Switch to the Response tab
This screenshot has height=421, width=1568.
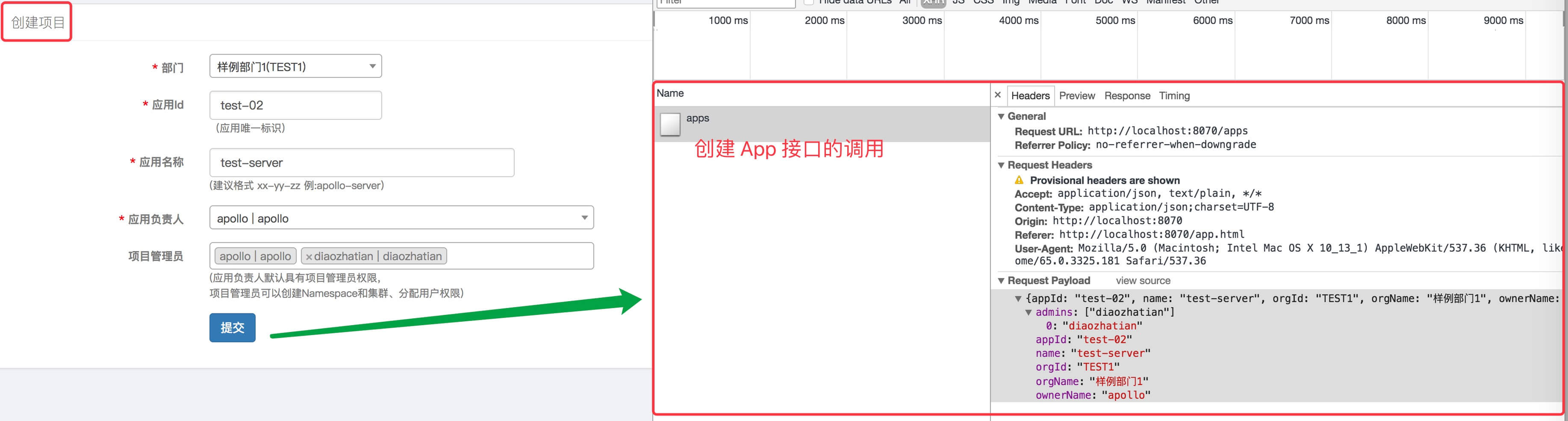pos(1127,96)
